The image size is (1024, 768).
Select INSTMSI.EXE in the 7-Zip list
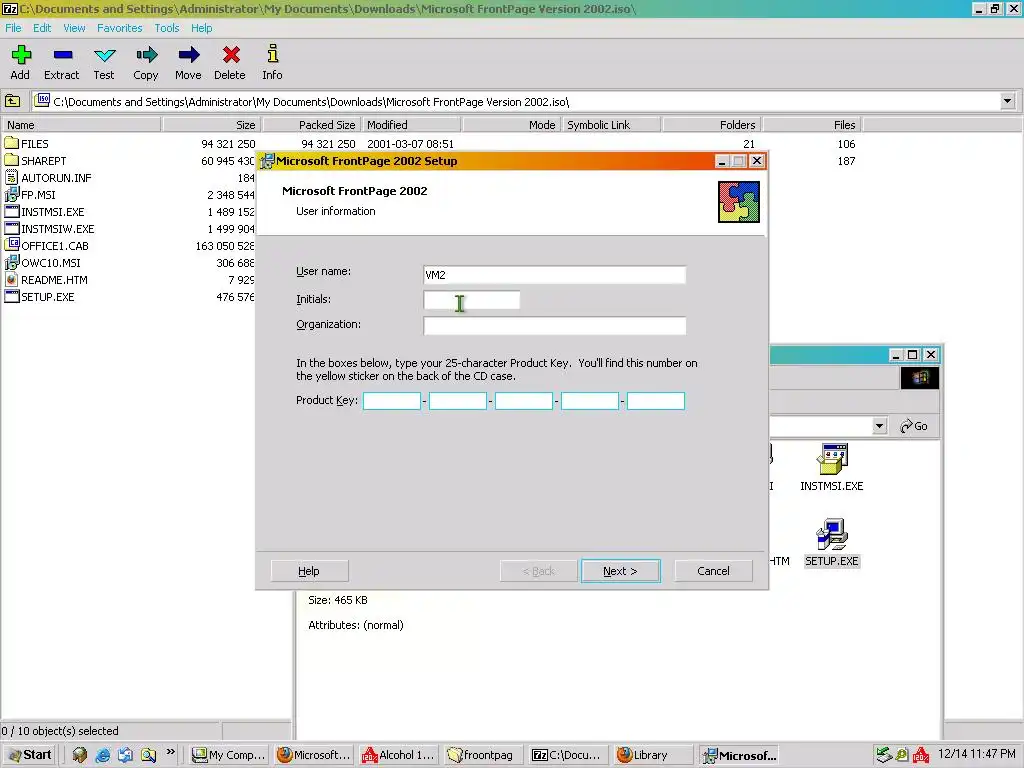44,212
